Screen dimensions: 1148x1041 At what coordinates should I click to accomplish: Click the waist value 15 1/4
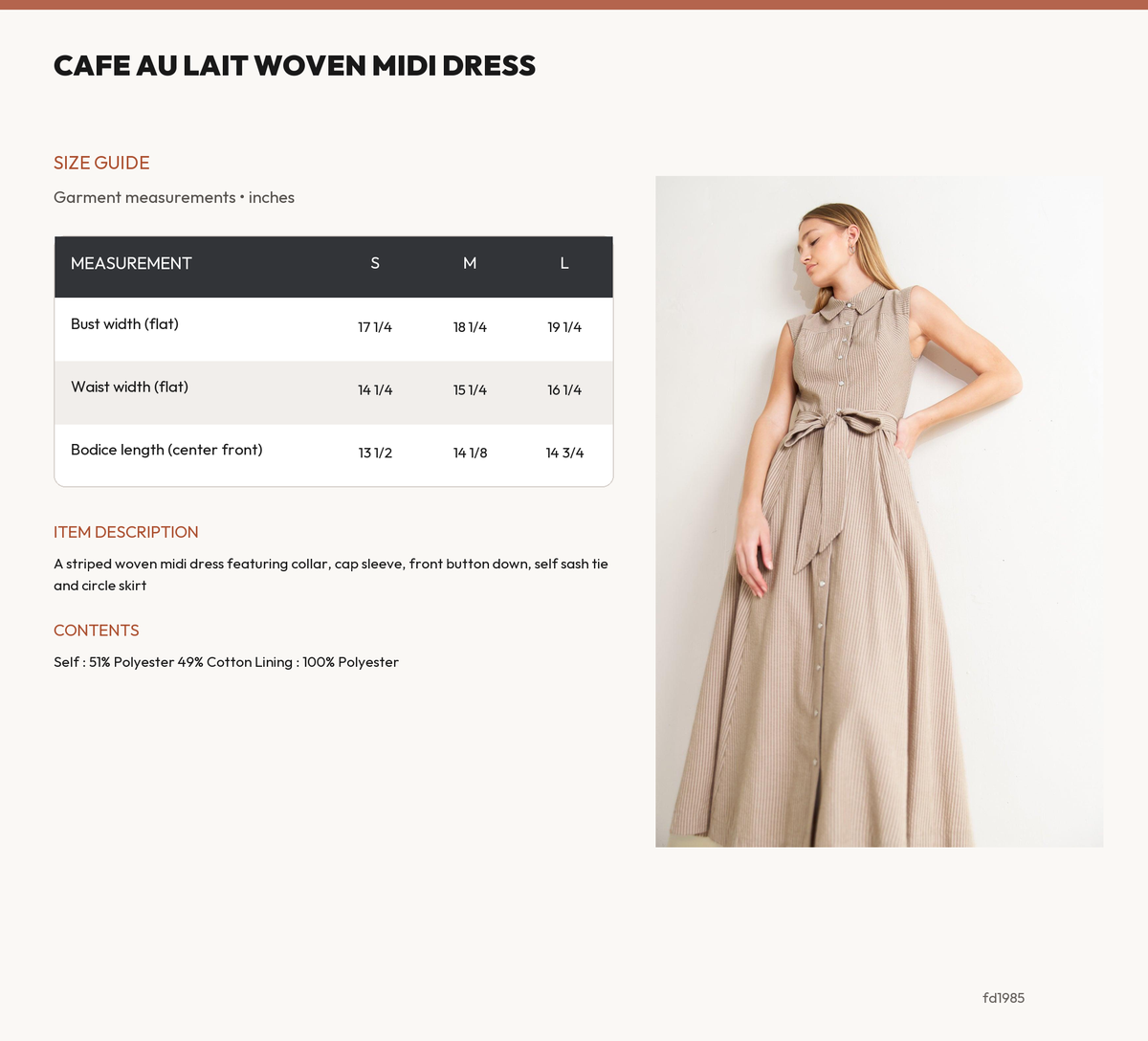tap(470, 390)
